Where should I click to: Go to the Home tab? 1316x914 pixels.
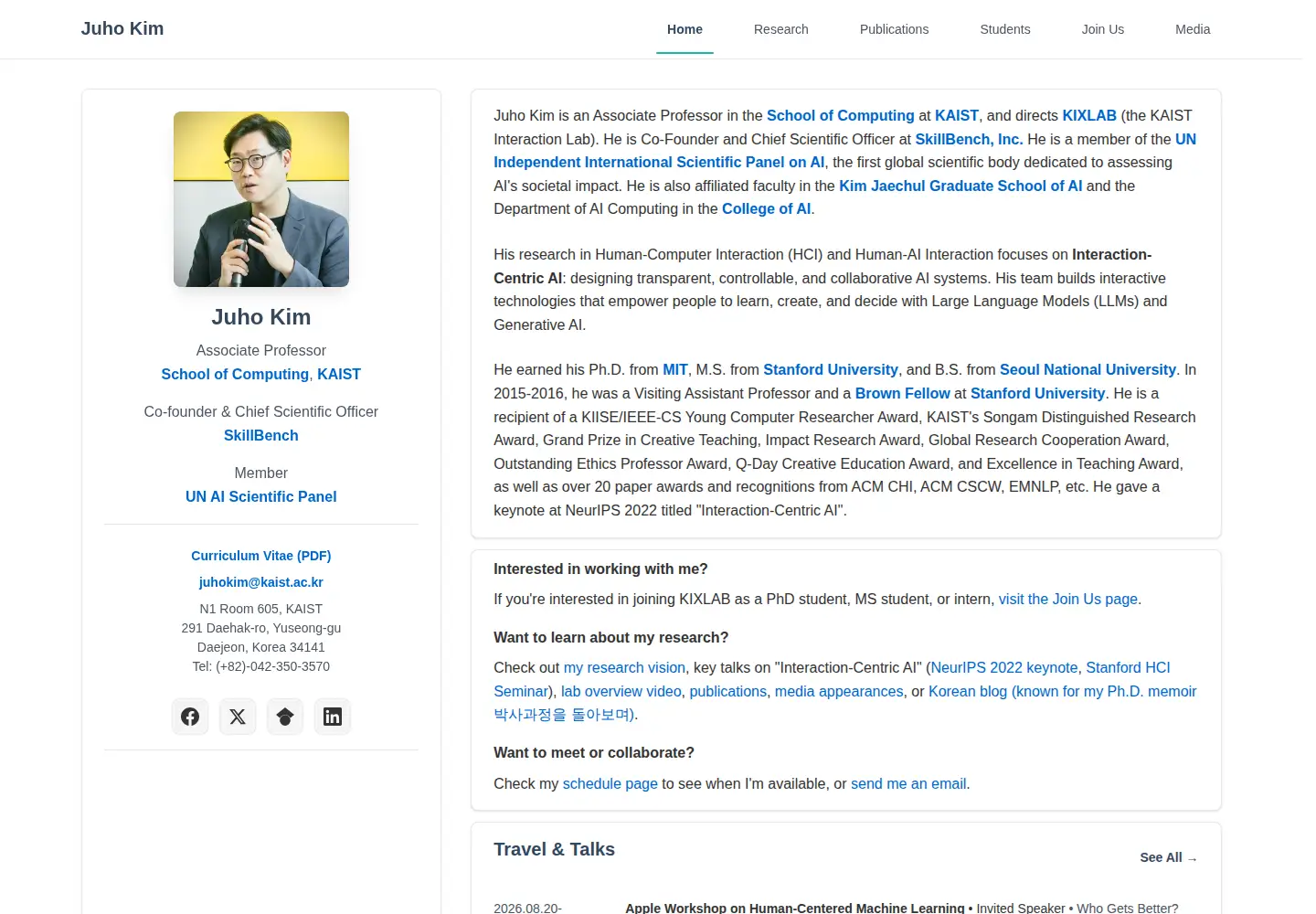tap(685, 29)
